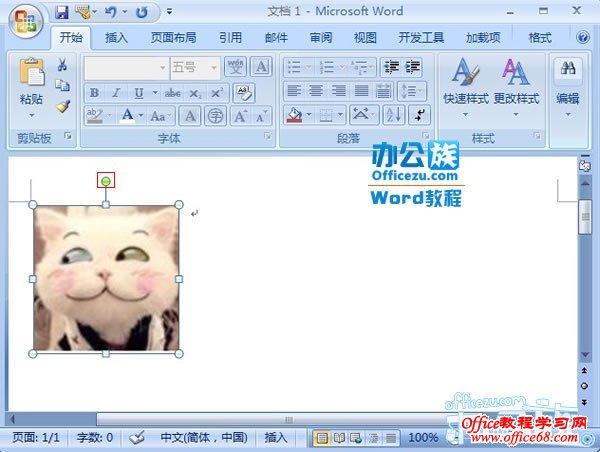Align text left
This screenshot has width=600, height=452.
coord(294,91)
